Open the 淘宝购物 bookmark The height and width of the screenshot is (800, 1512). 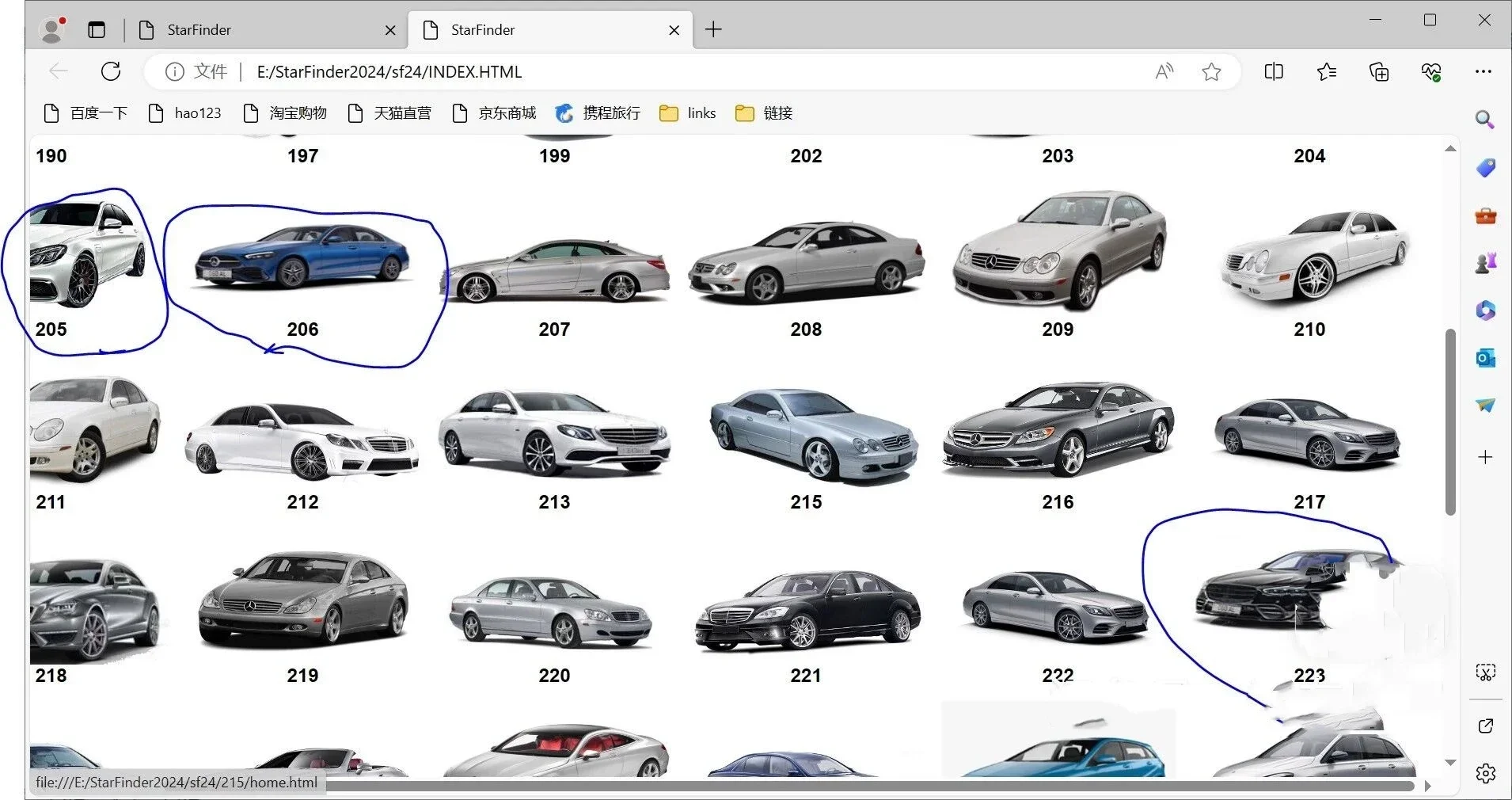285,113
